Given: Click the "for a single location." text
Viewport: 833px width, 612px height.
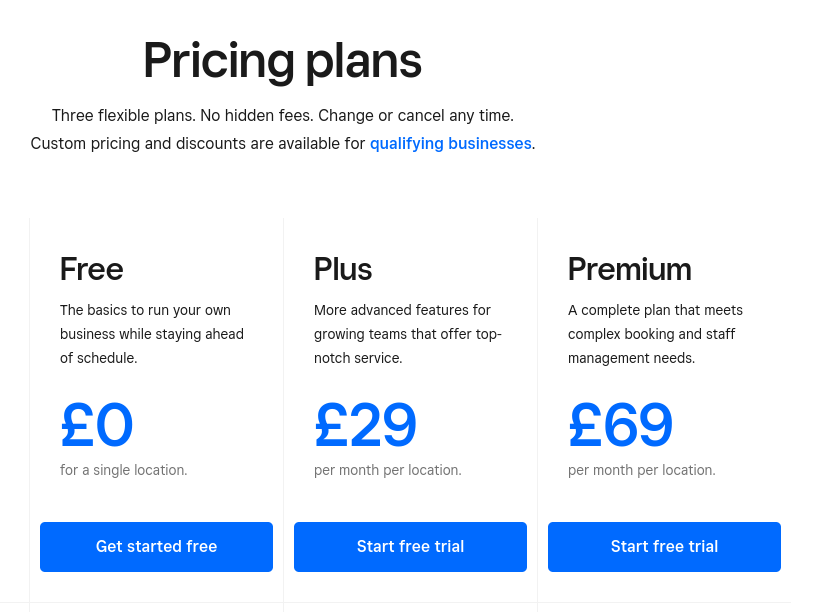Looking at the screenshot, I should click(x=123, y=470).
